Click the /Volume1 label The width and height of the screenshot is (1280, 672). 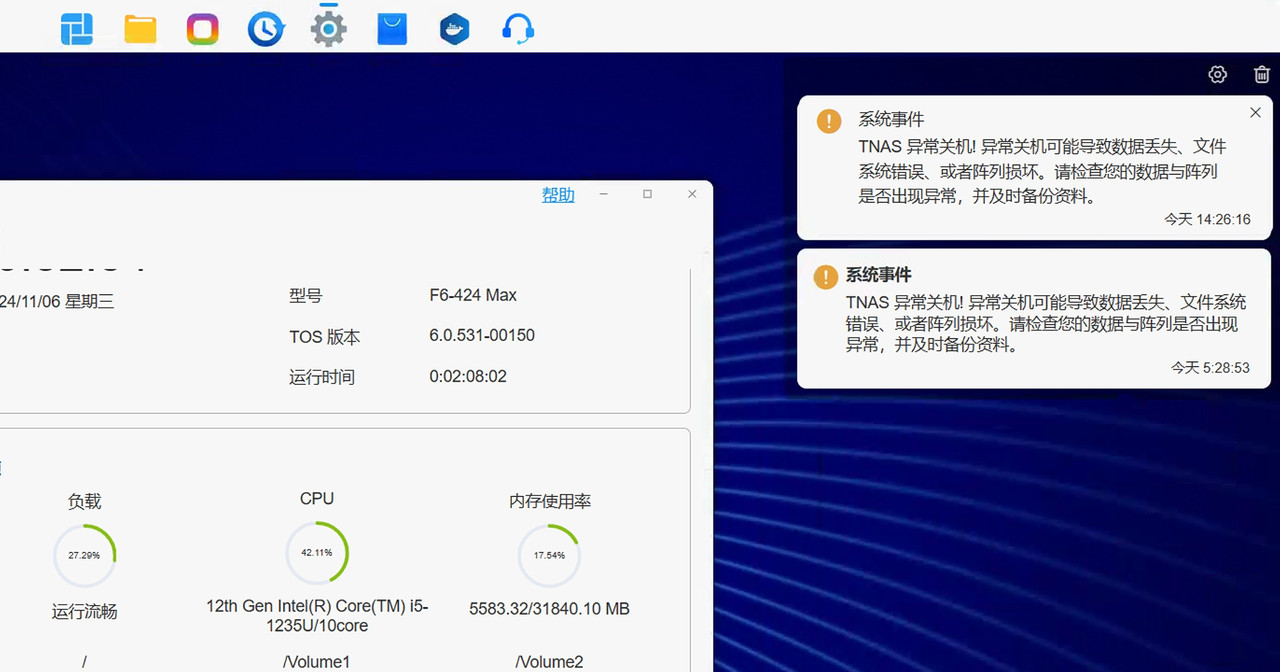(317, 662)
